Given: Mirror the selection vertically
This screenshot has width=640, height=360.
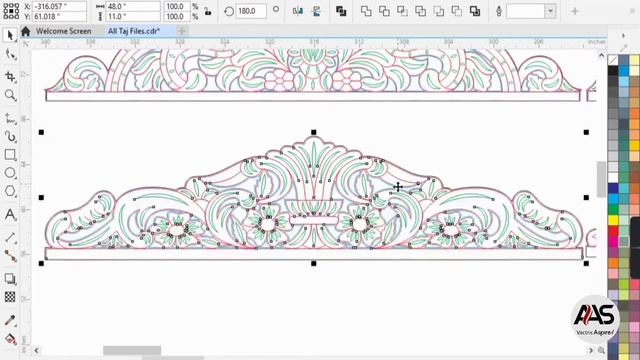Looking at the screenshot, I should point(316,11).
